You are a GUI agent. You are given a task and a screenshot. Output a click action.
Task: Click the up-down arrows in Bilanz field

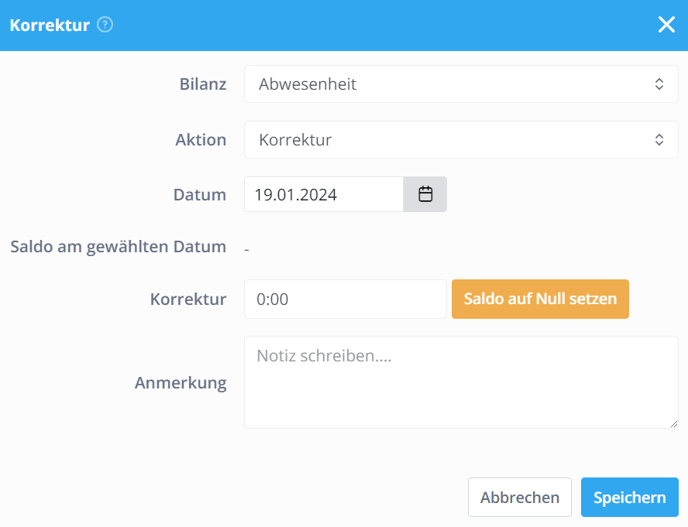(659, 84)
